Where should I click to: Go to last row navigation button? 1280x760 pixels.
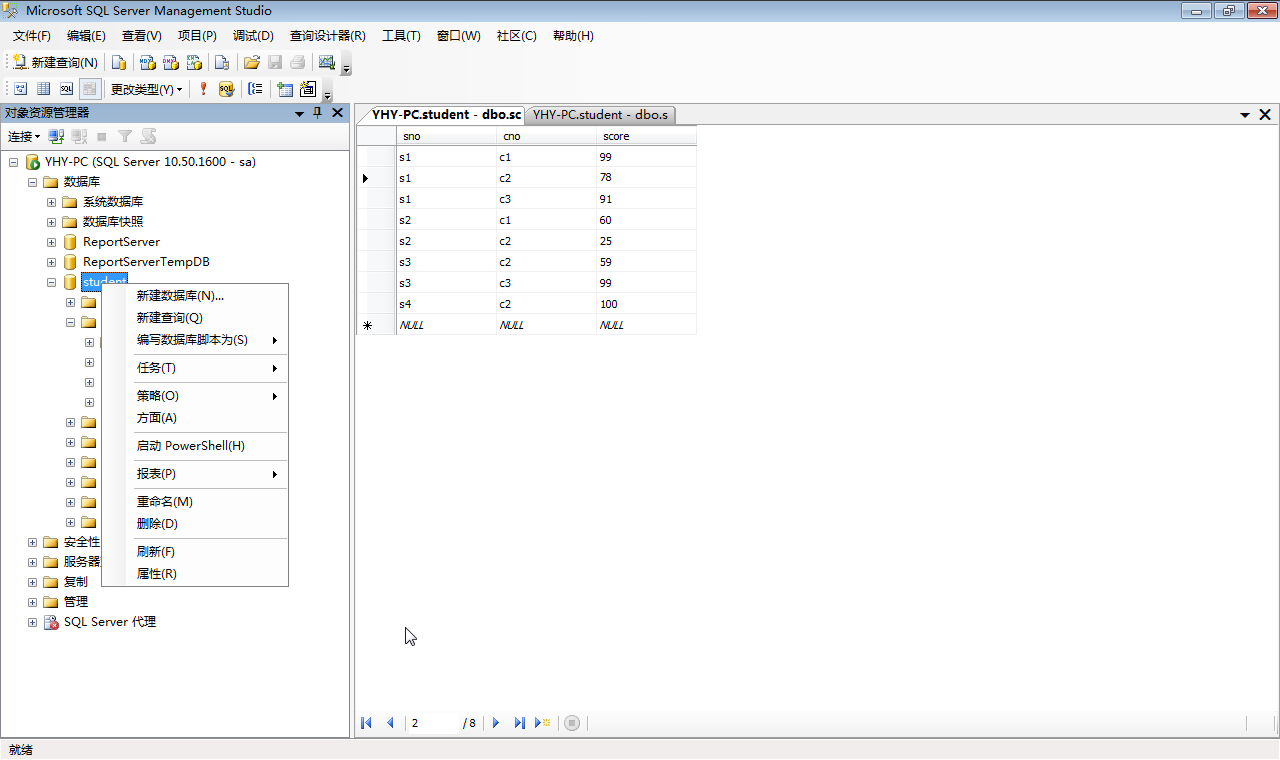click(x=520, y=723)
